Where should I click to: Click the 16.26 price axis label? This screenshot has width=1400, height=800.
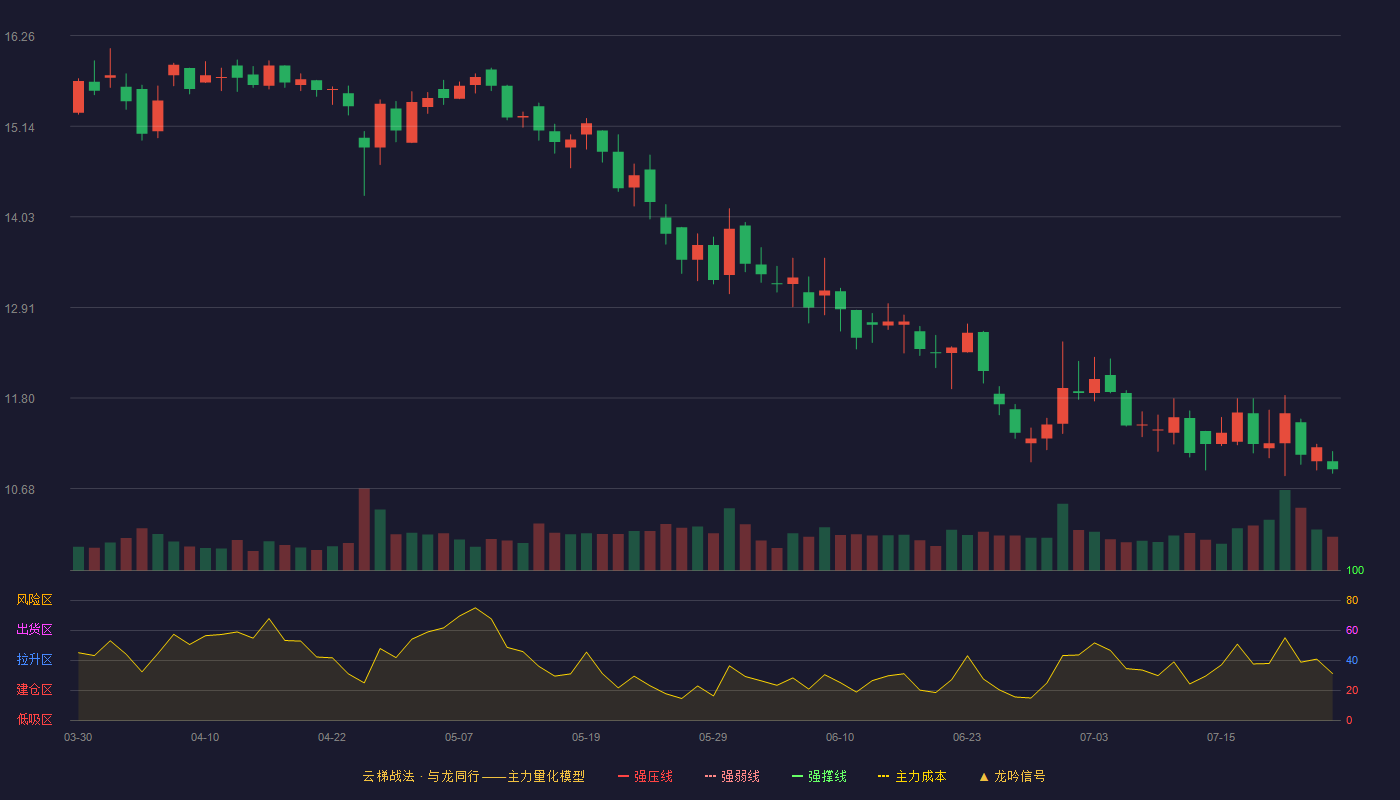[x=19, y=37]
